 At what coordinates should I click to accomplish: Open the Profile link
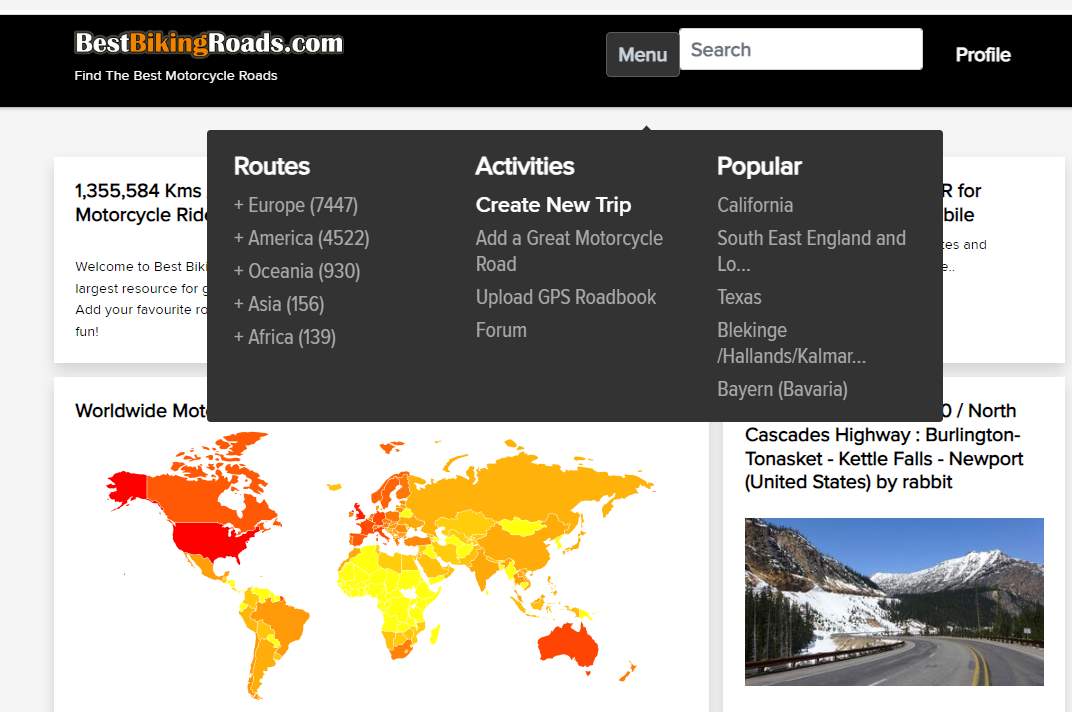click(982, 55)
